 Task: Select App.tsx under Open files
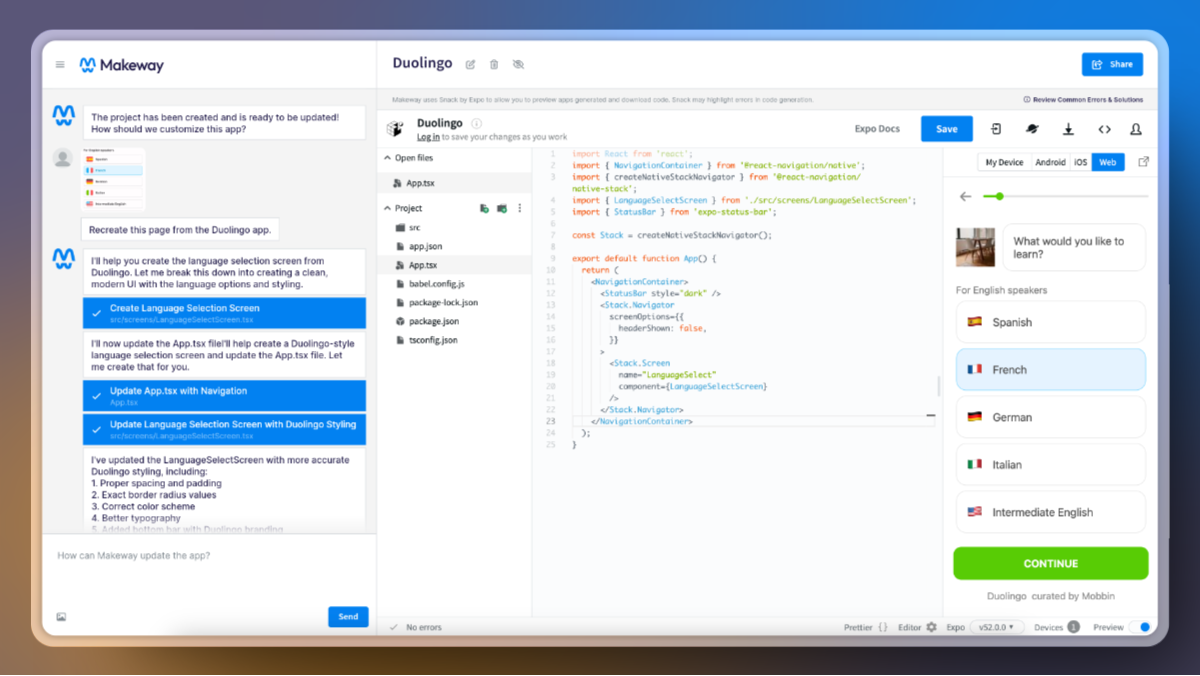pyautogui.click(x=455, y=183)
